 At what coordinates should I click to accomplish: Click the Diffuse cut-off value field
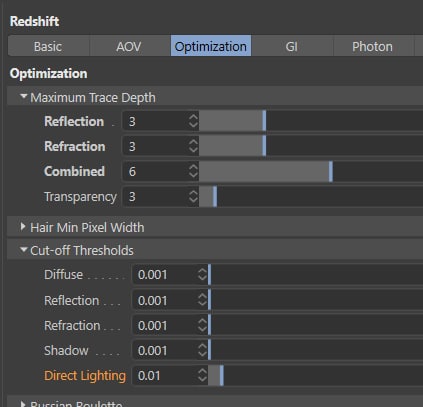164,275
